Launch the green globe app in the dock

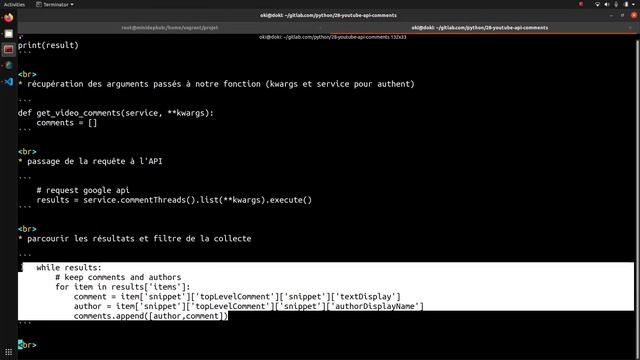[x=9, y=65]
